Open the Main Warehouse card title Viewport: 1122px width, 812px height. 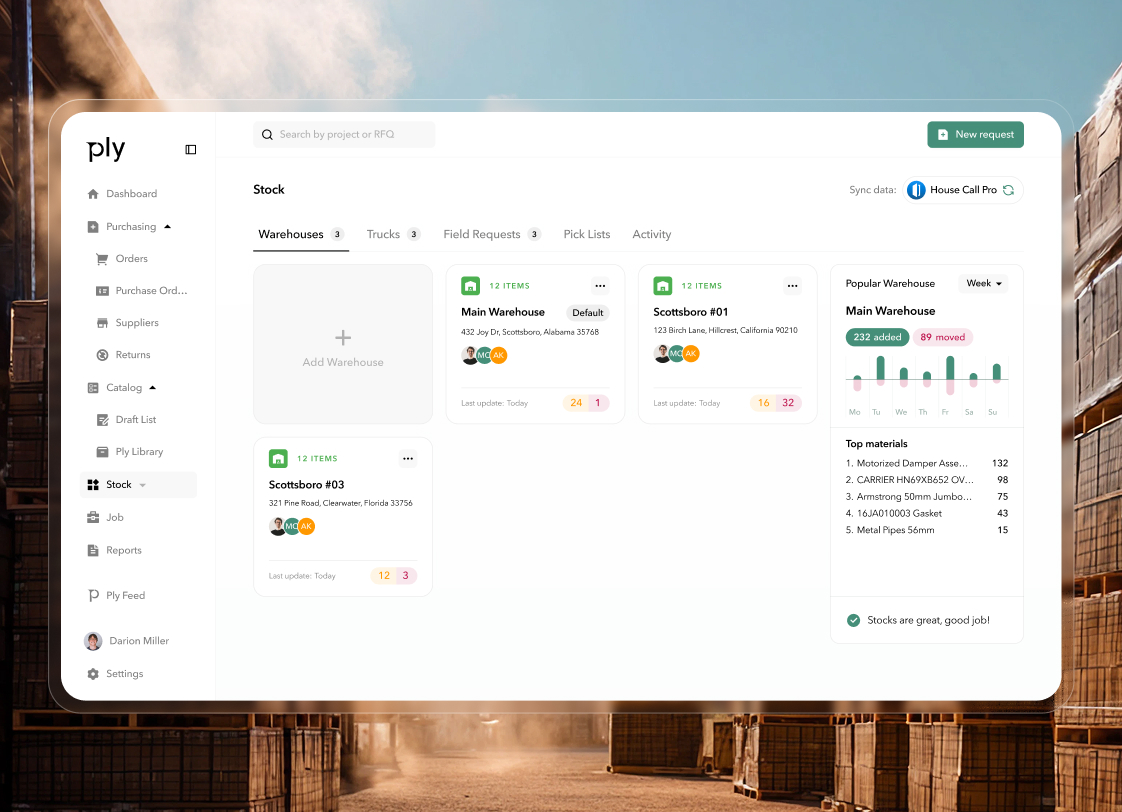503,313
